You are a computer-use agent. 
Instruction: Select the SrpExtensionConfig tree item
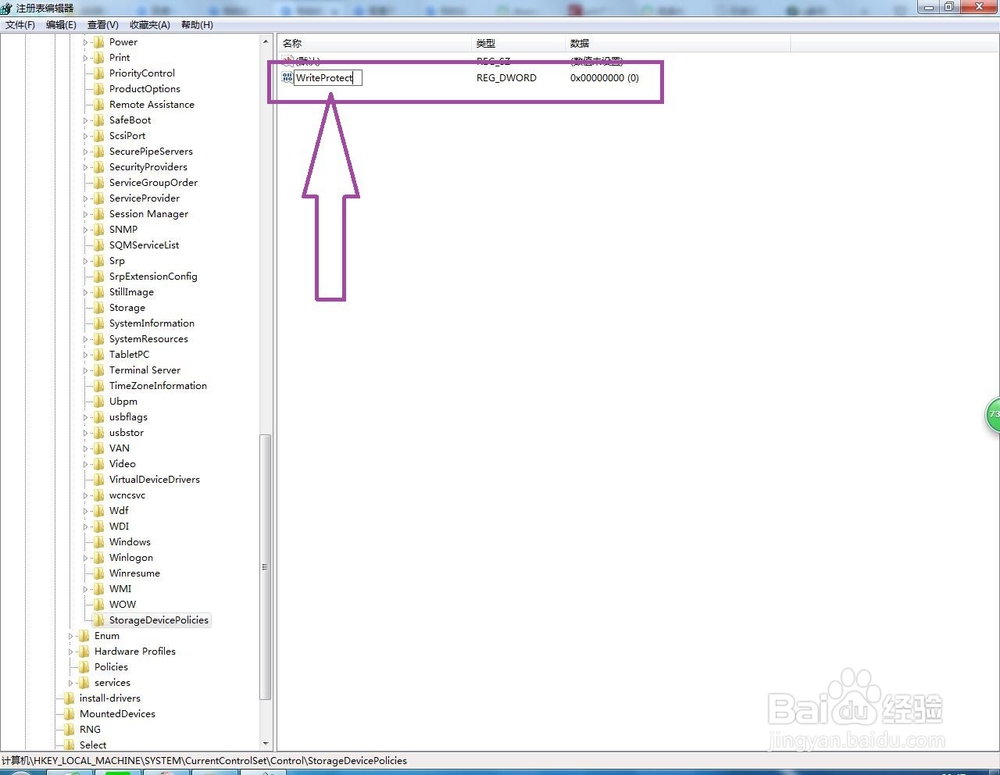coord(153,276)
